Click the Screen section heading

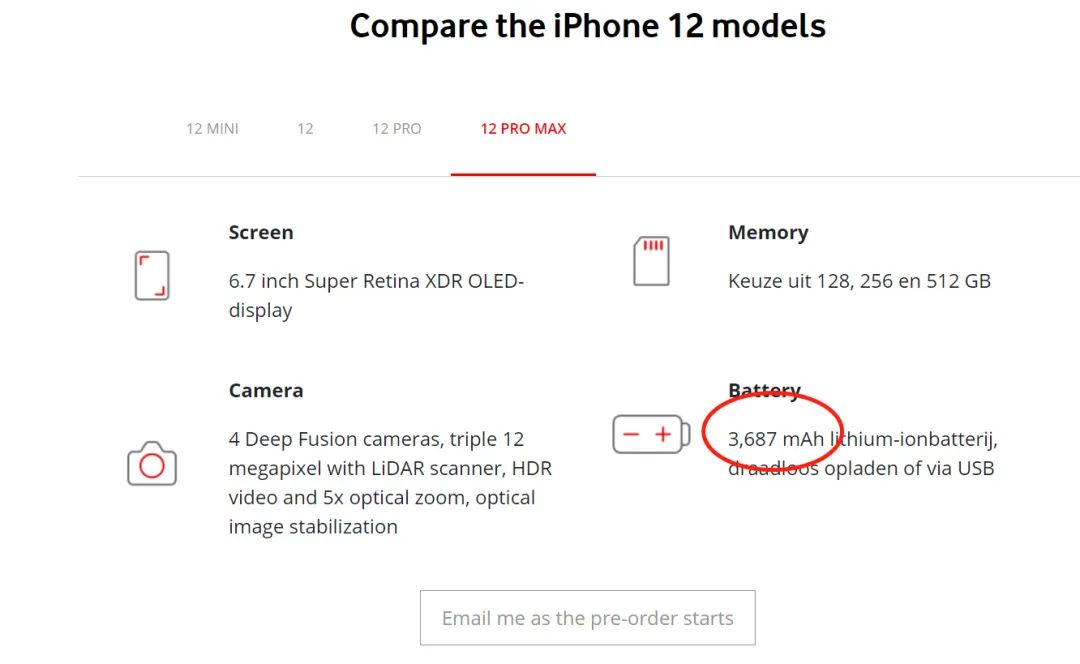[x=261, y=232]
